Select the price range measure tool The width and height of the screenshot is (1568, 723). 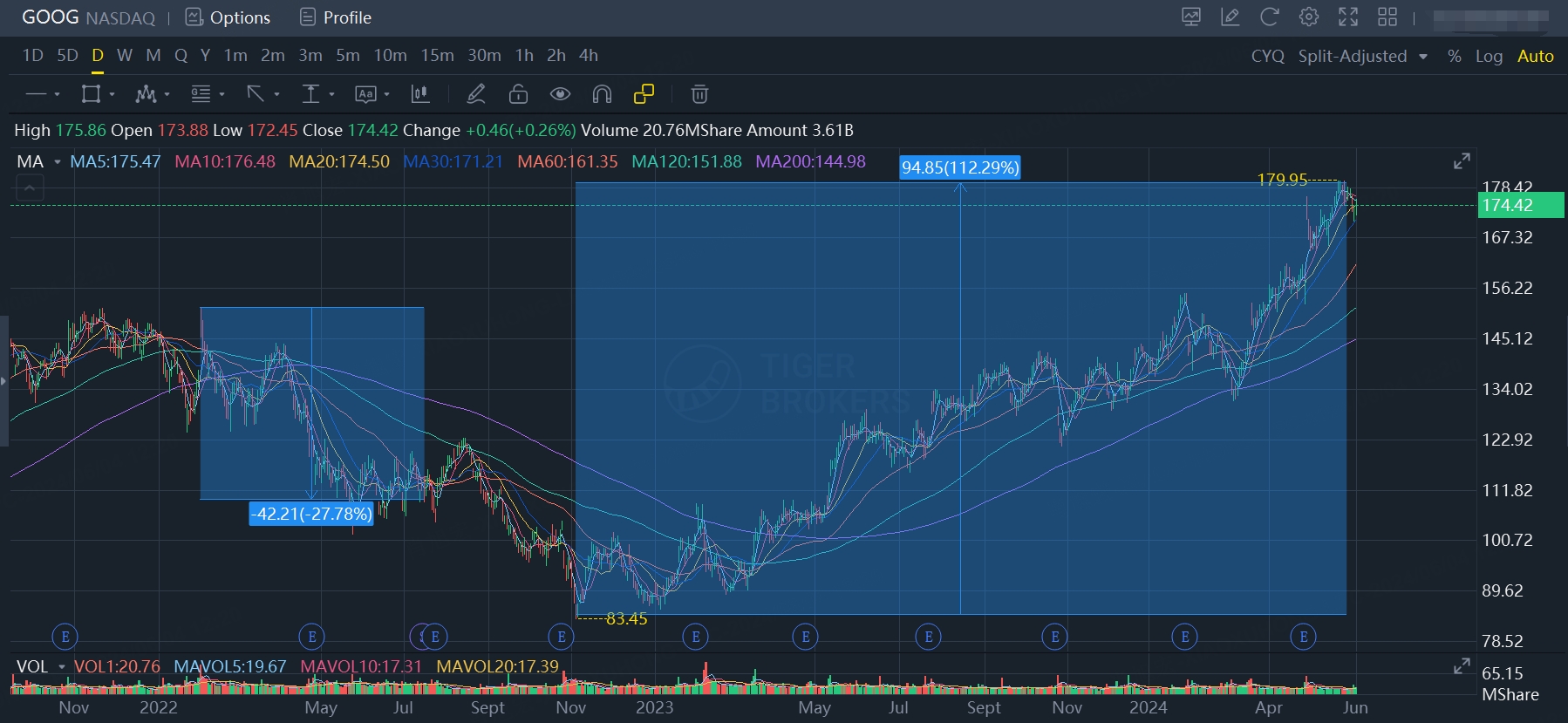point(310,94)
